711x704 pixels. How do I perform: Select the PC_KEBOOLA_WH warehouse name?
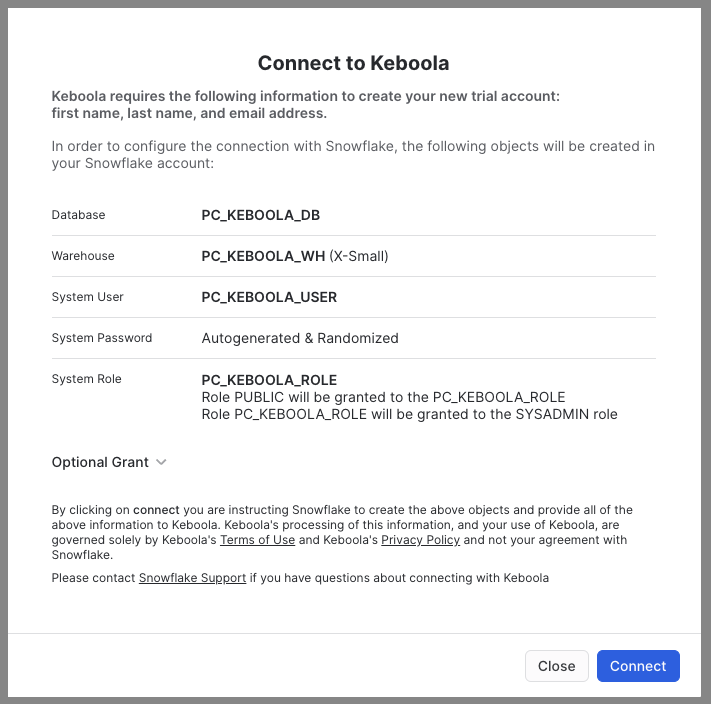[x=263, y=256]
